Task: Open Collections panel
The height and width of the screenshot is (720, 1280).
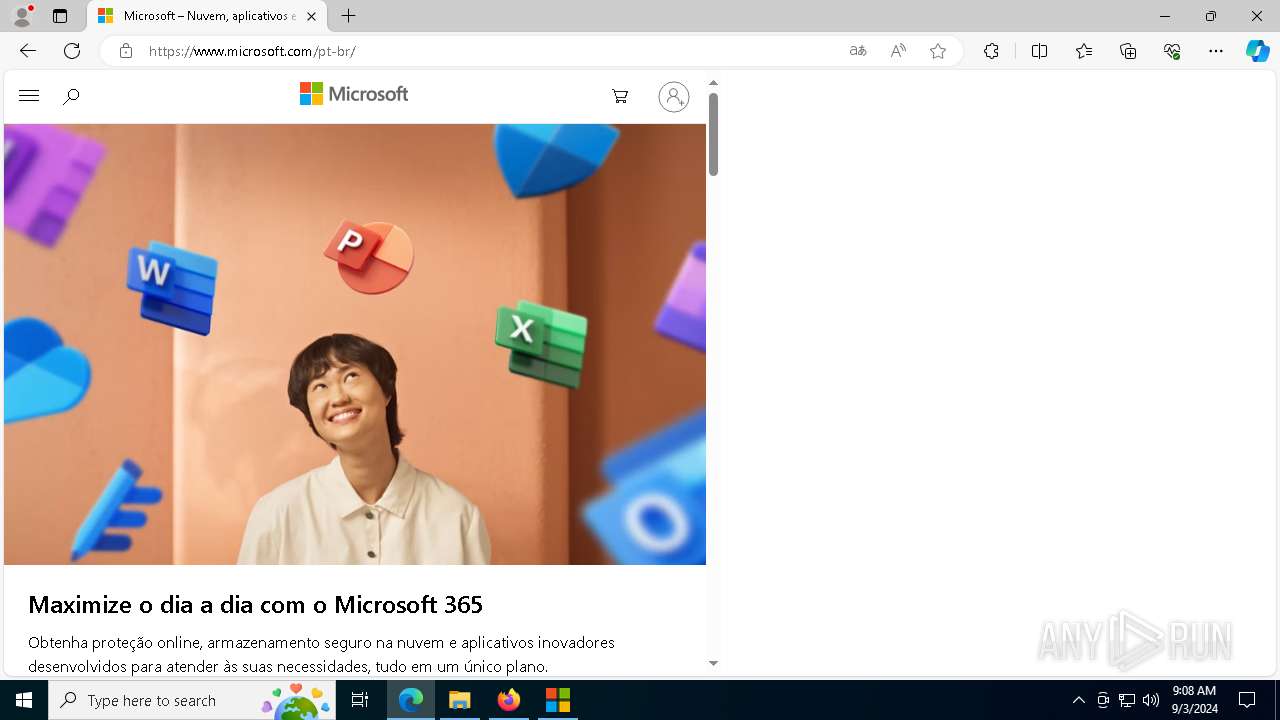Action: [x=1128, y=51]
